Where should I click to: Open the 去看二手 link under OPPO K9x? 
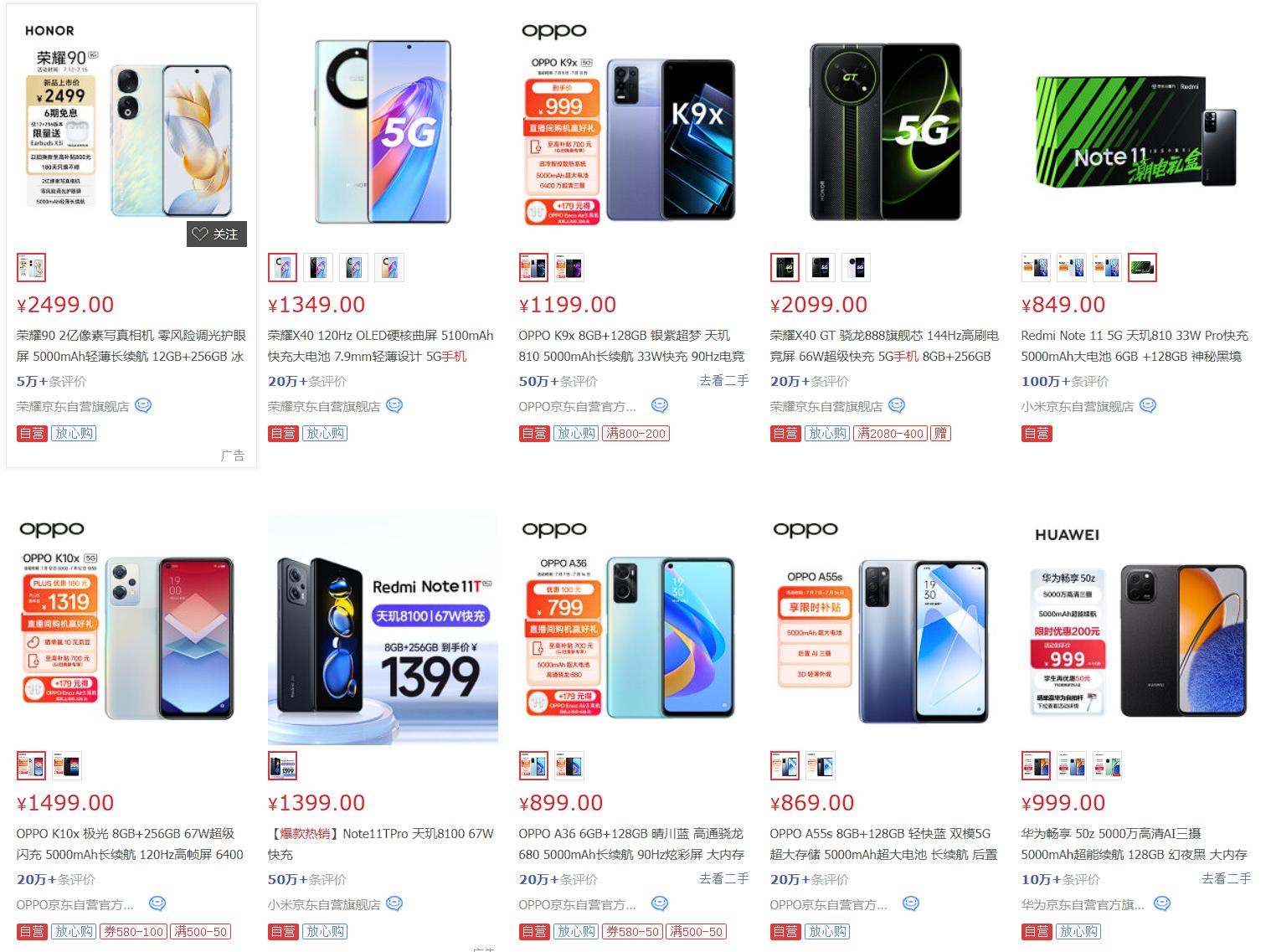[724, 381]
